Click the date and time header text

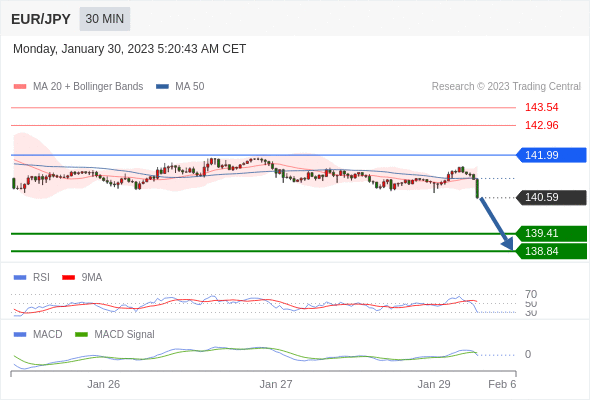pos(129,49)
